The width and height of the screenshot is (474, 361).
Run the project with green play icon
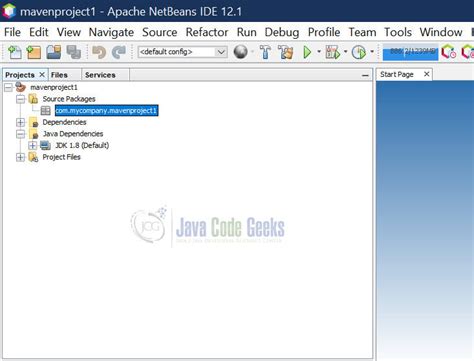[x=307, y=52]
